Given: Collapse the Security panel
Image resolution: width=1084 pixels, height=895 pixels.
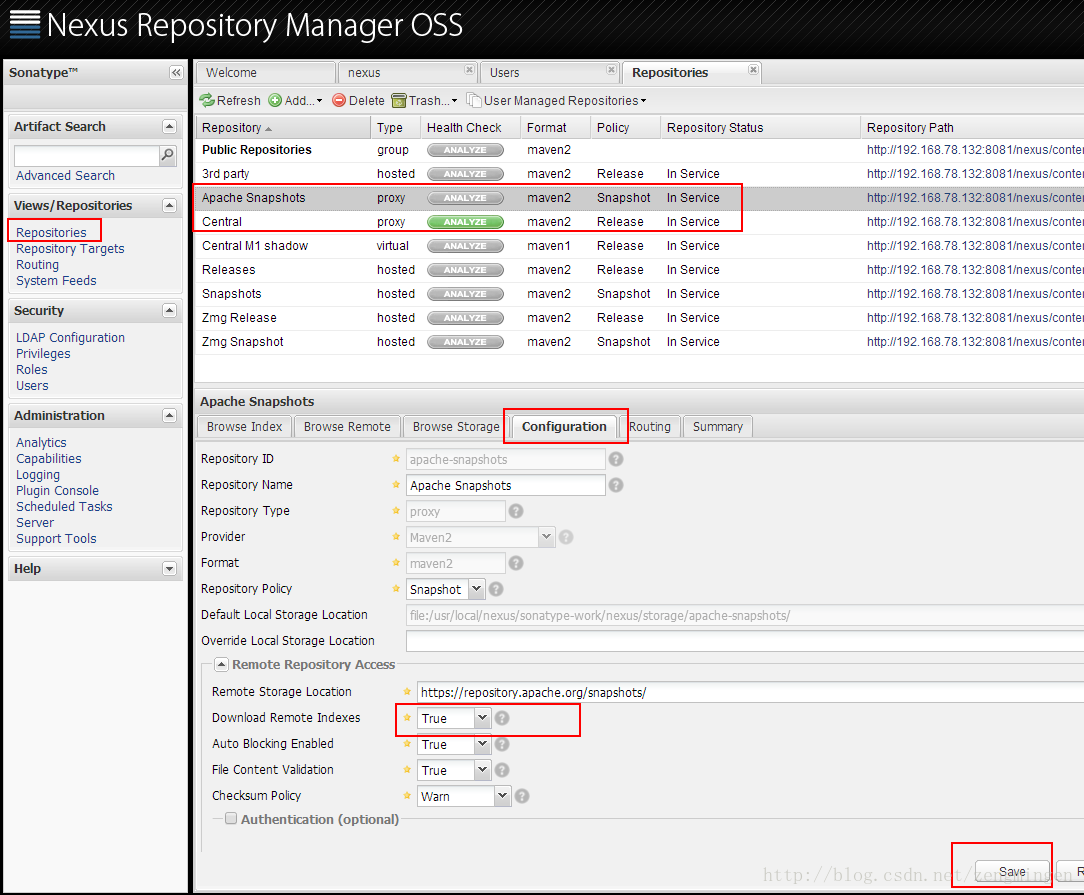Looking at the screenshot, I should pyautogui.click(x=169, y=310).
